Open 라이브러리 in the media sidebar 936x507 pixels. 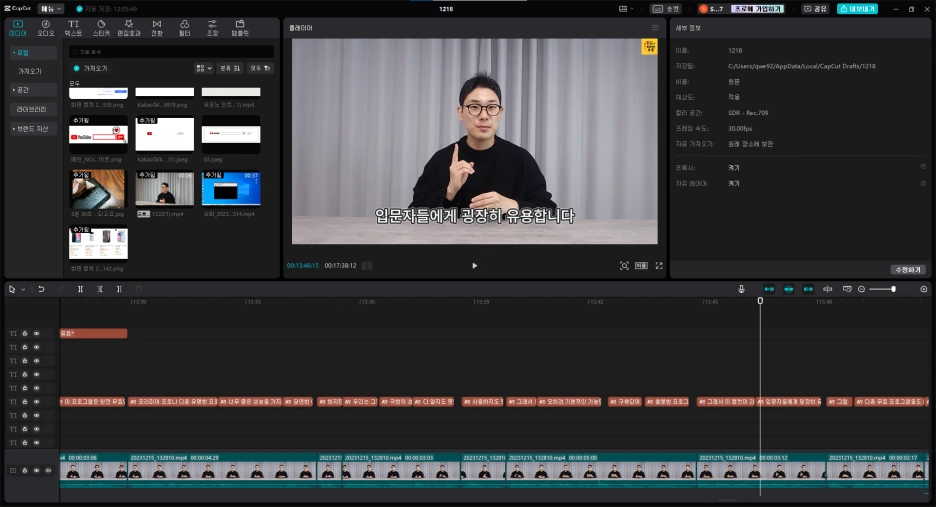pos(33,109)
